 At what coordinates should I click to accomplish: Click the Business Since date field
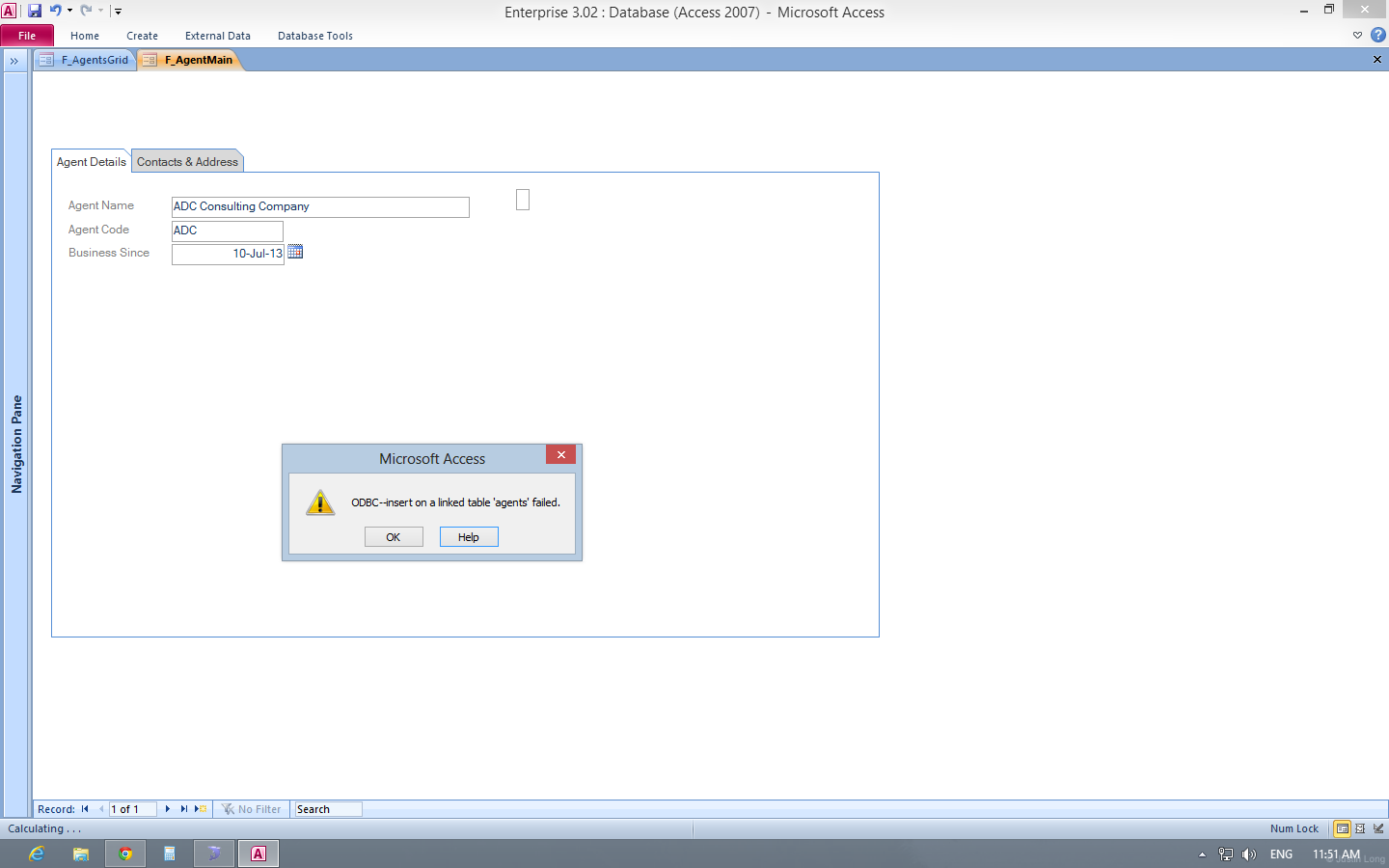pyautogui.click(x=228, y=255)
